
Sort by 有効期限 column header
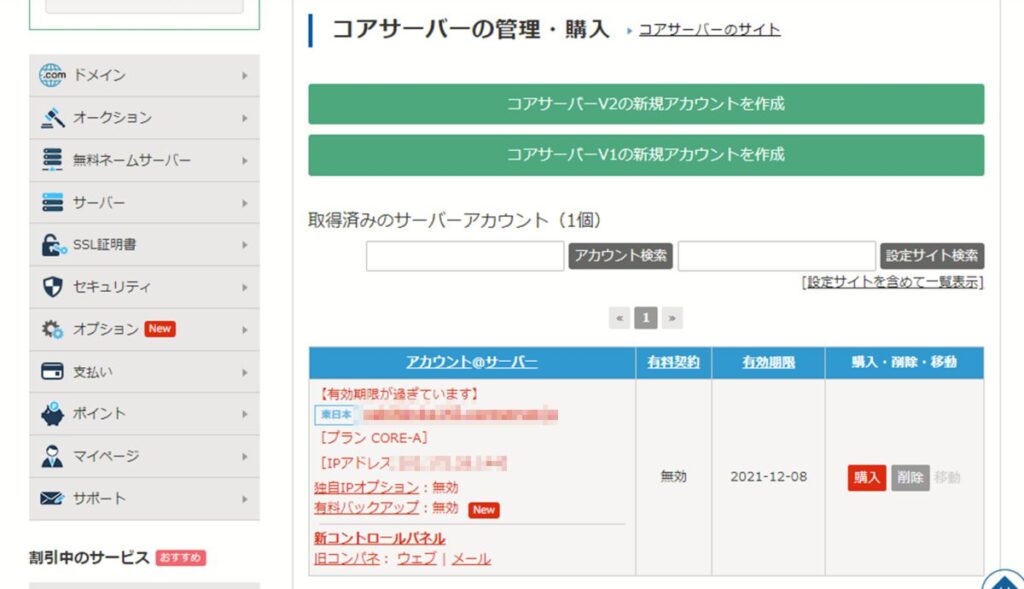[x=769, y=362]
